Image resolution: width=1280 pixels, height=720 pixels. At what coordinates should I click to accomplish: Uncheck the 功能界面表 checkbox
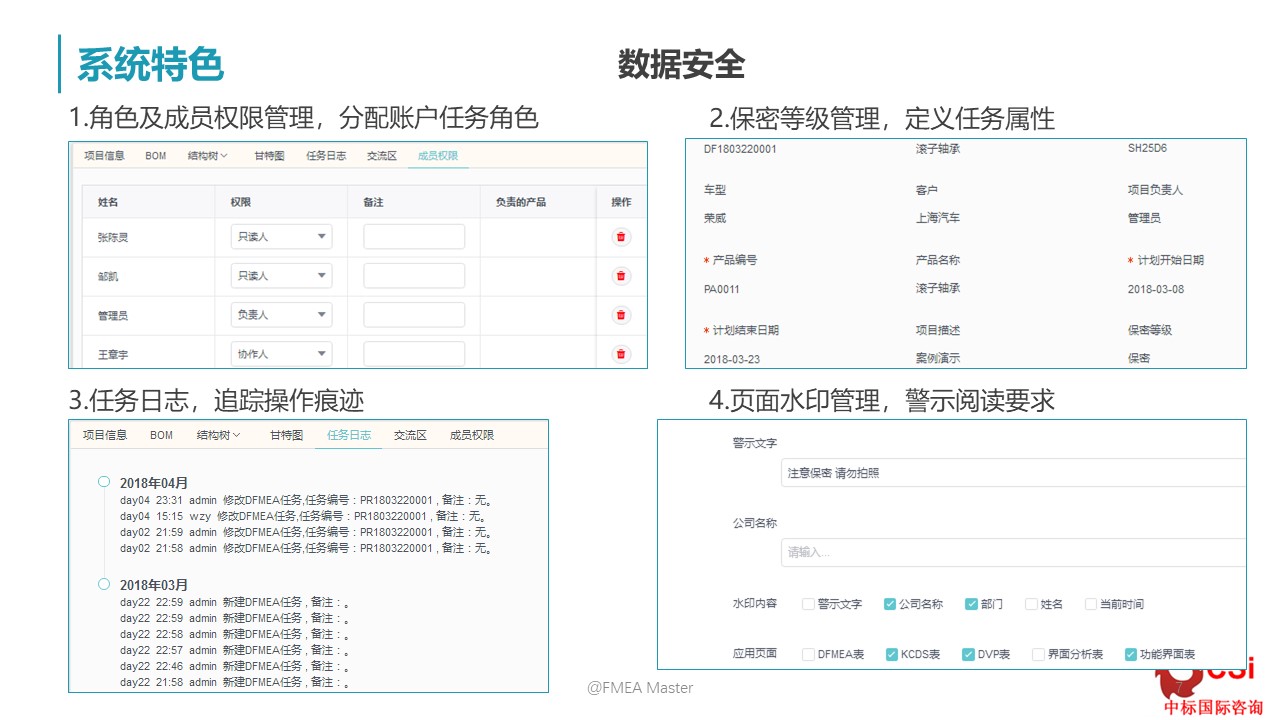(1131, 654)
